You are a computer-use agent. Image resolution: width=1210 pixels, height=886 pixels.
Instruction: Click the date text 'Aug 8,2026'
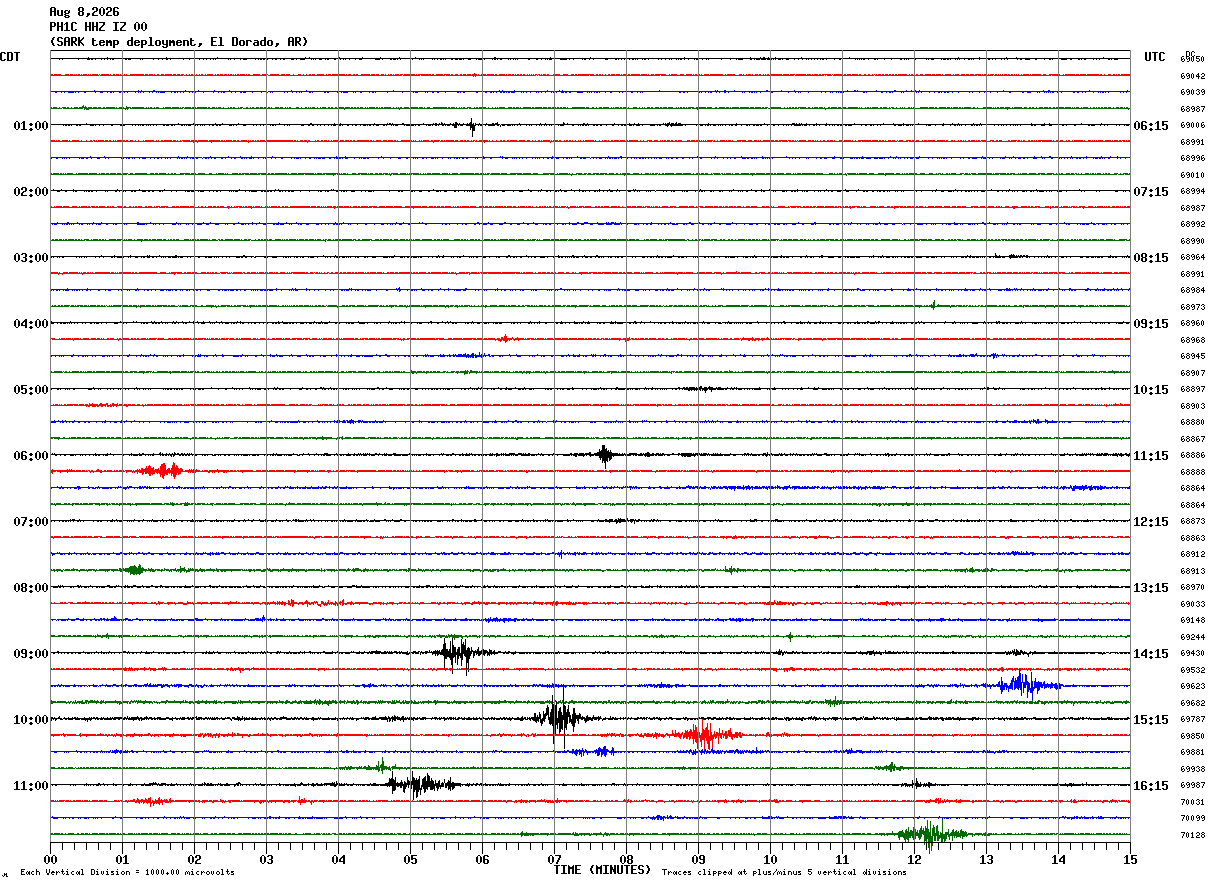pos(84,12)
